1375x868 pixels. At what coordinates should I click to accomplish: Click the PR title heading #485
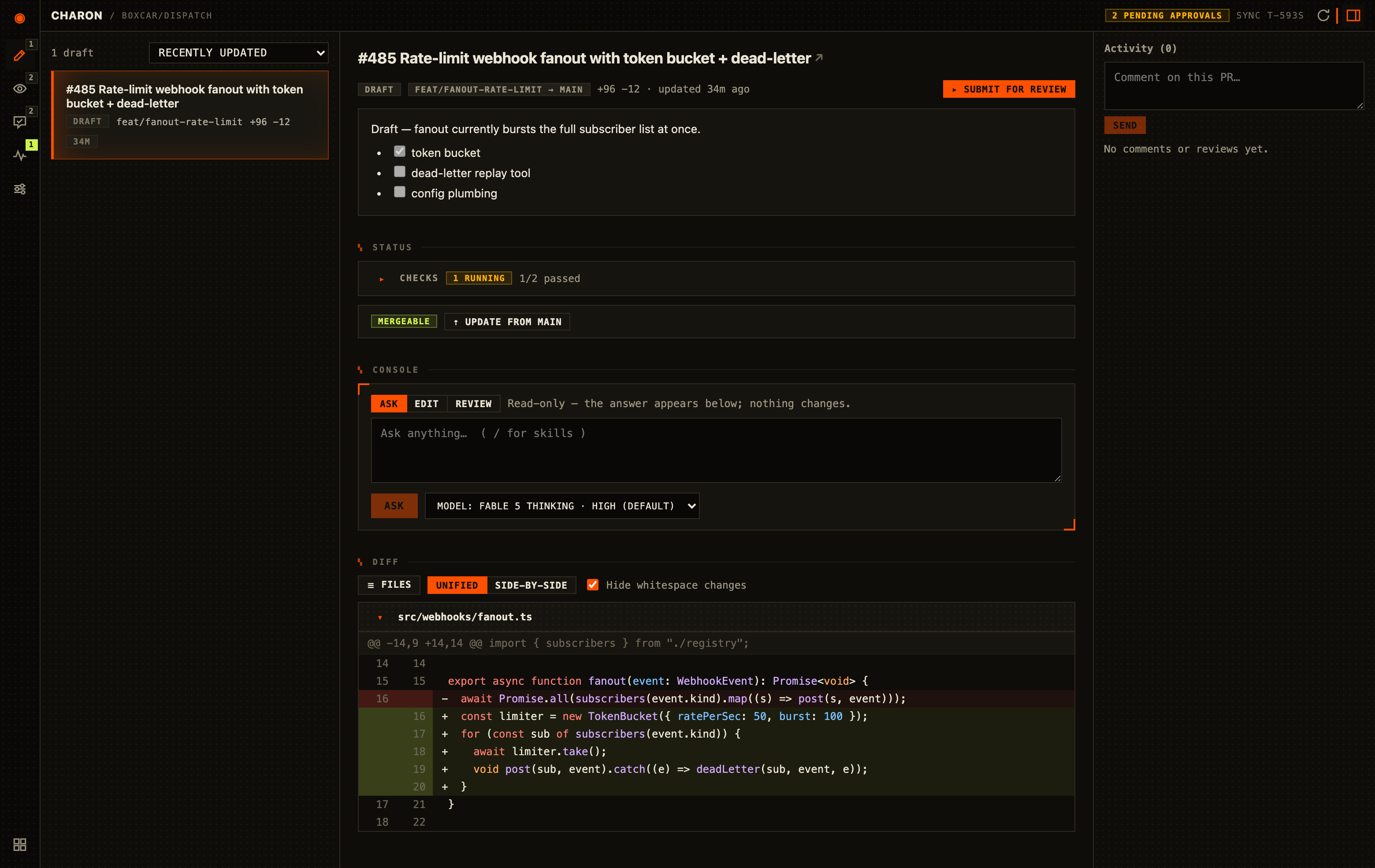(x=584, y=58)
